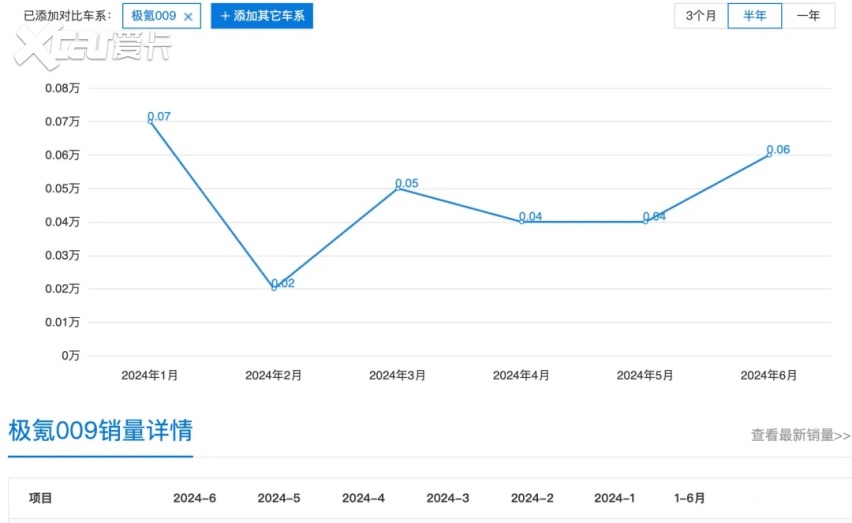Click the 2024-6 column header
Image resolution: width=852 pixels, height=523 pixels.
point(194,498)
